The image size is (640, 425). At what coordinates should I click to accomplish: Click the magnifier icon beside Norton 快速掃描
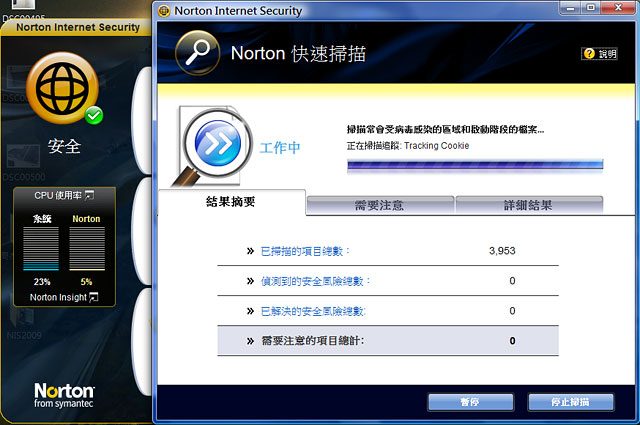(x=198, y=53)
